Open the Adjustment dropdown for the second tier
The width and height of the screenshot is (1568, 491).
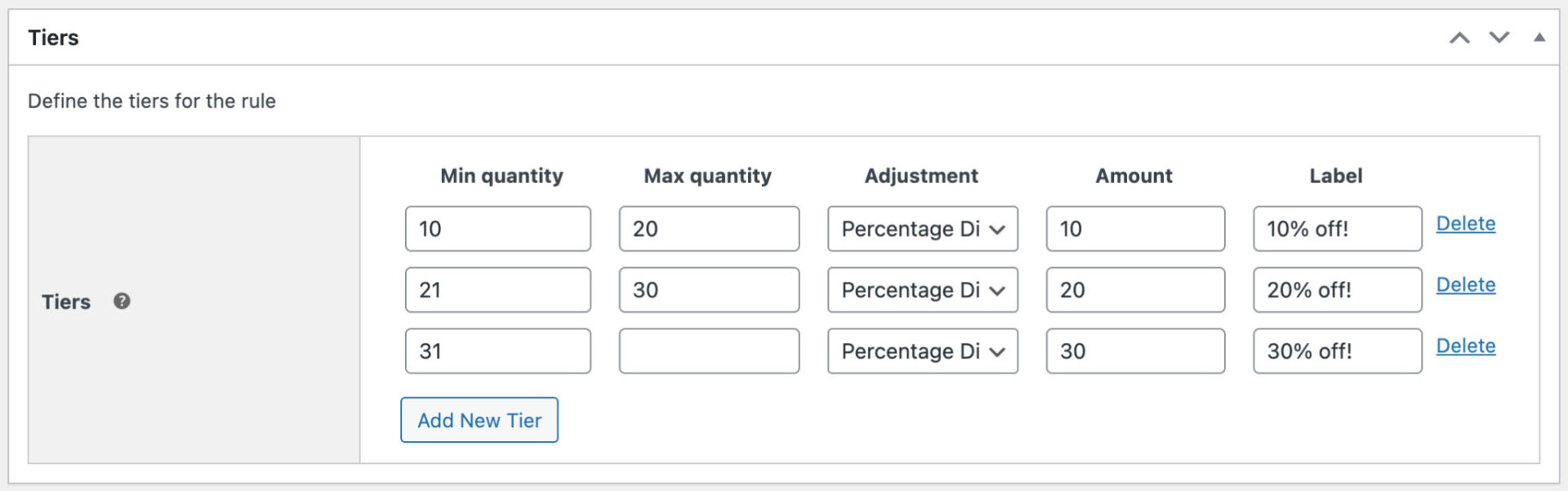922,290
